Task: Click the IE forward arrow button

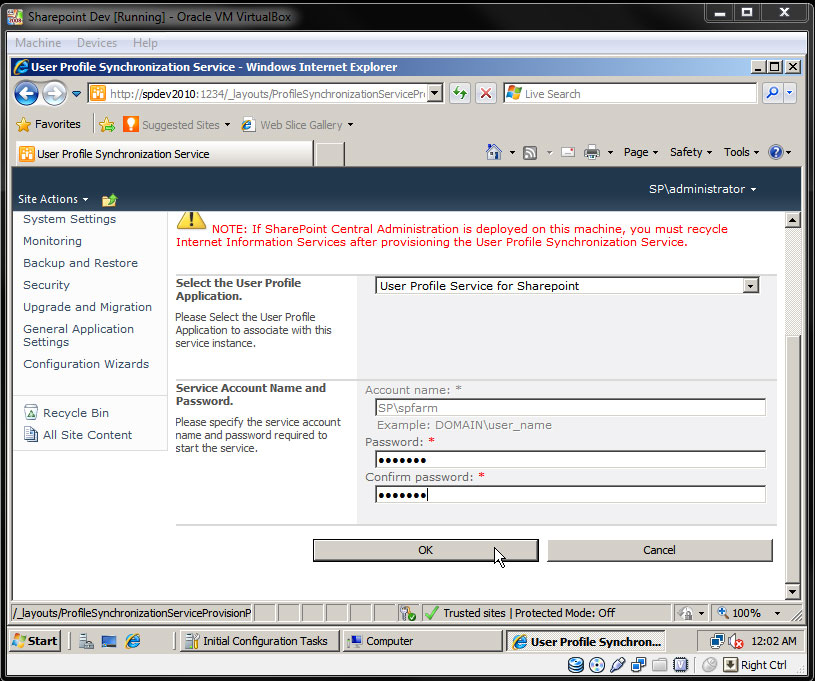Action: [x=54, y=94]
